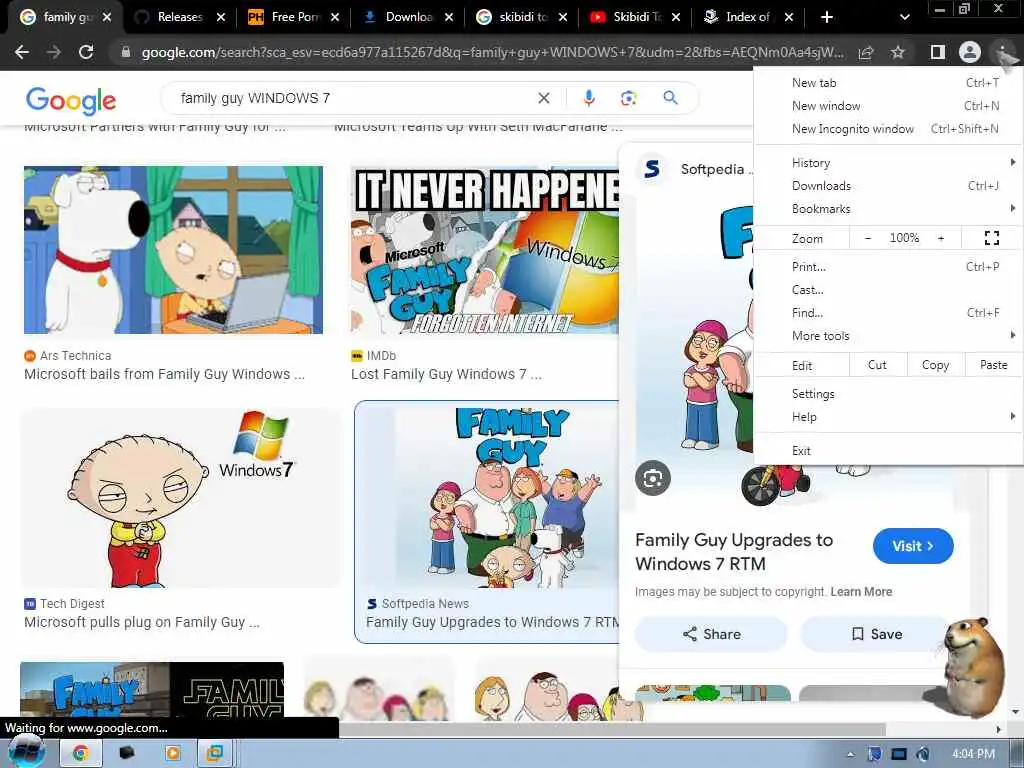
Task: Click the 4:04 PM clock
Action: click(x=973, y=754)
